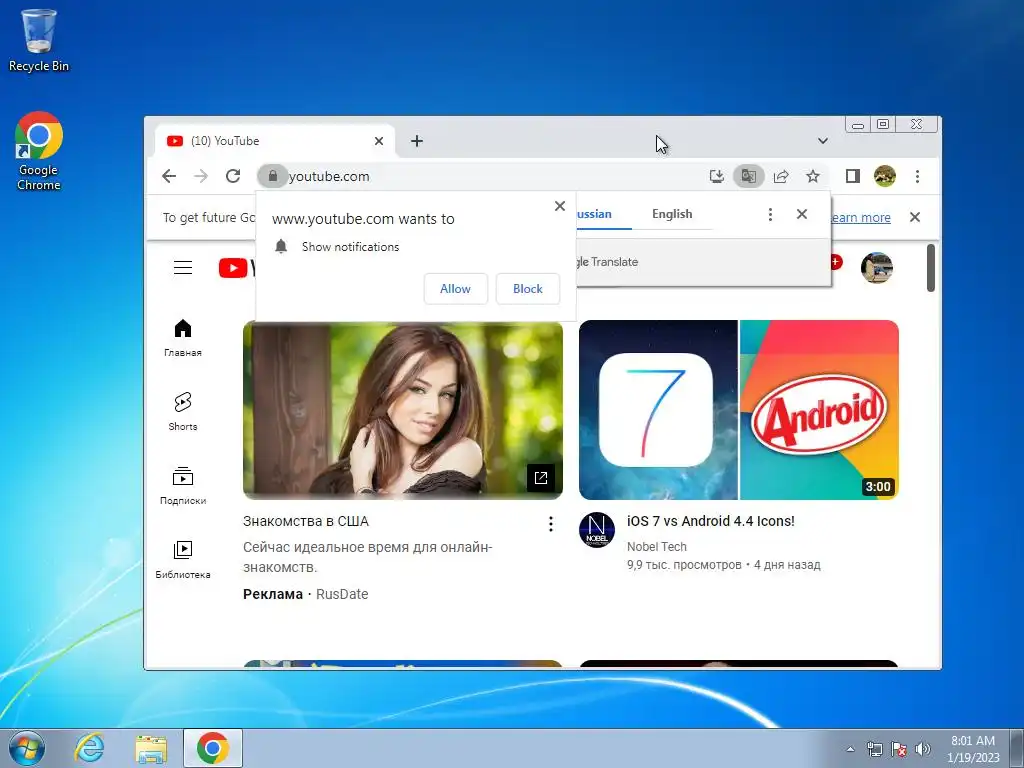Viewport: 1024px width, 768px height.
Task: Dismiss the Chrome update infobar
Action: 915,217
